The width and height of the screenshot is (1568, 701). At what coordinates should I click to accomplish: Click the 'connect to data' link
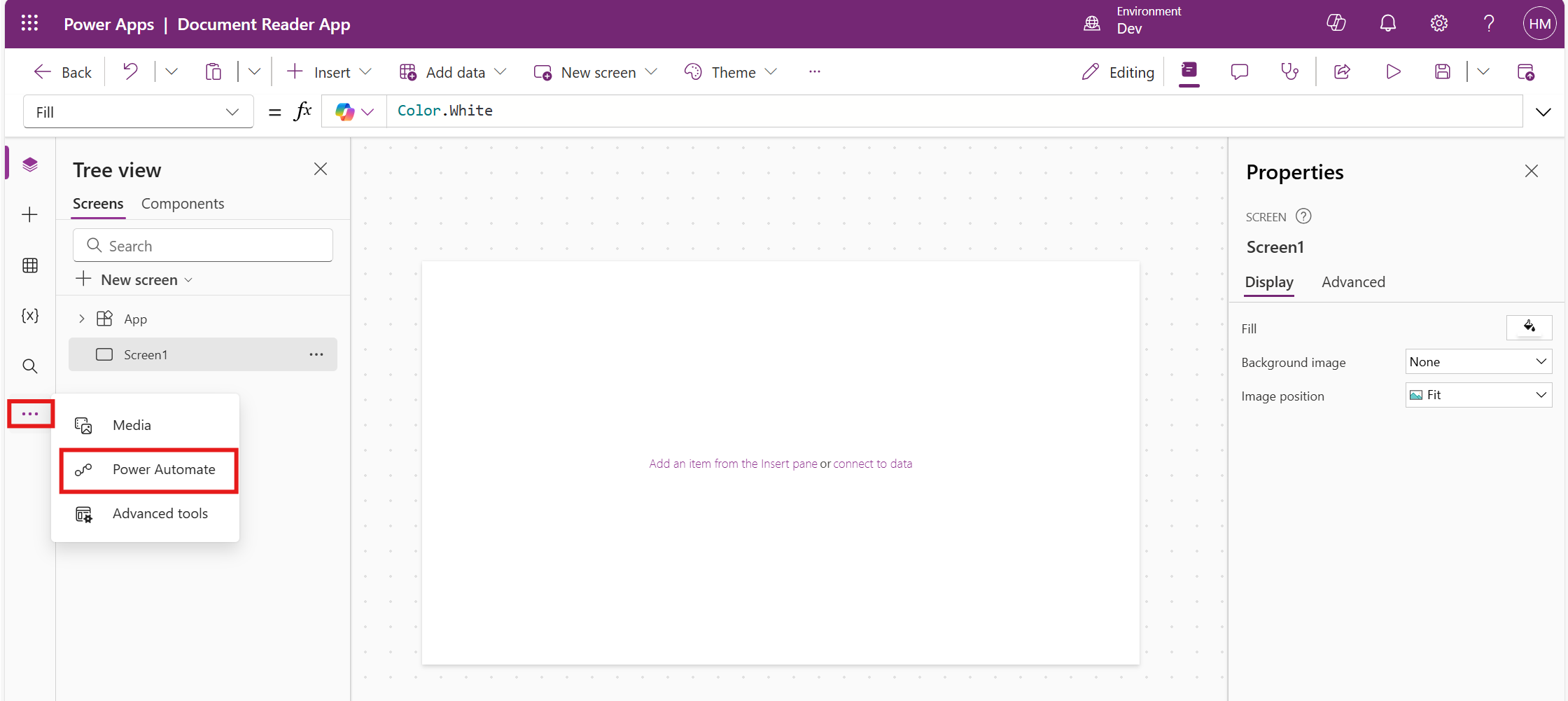(x=872, y=464)
